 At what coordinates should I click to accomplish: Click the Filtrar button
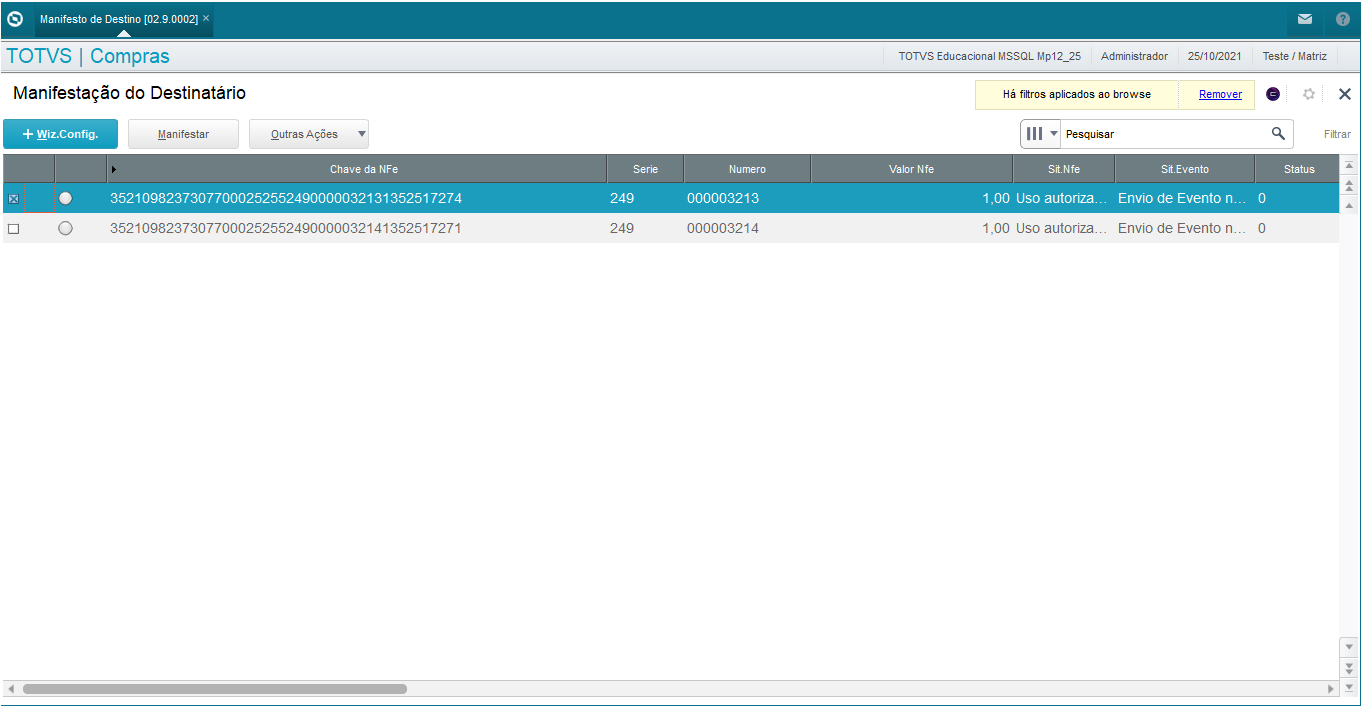click(x=1337, y=134)
